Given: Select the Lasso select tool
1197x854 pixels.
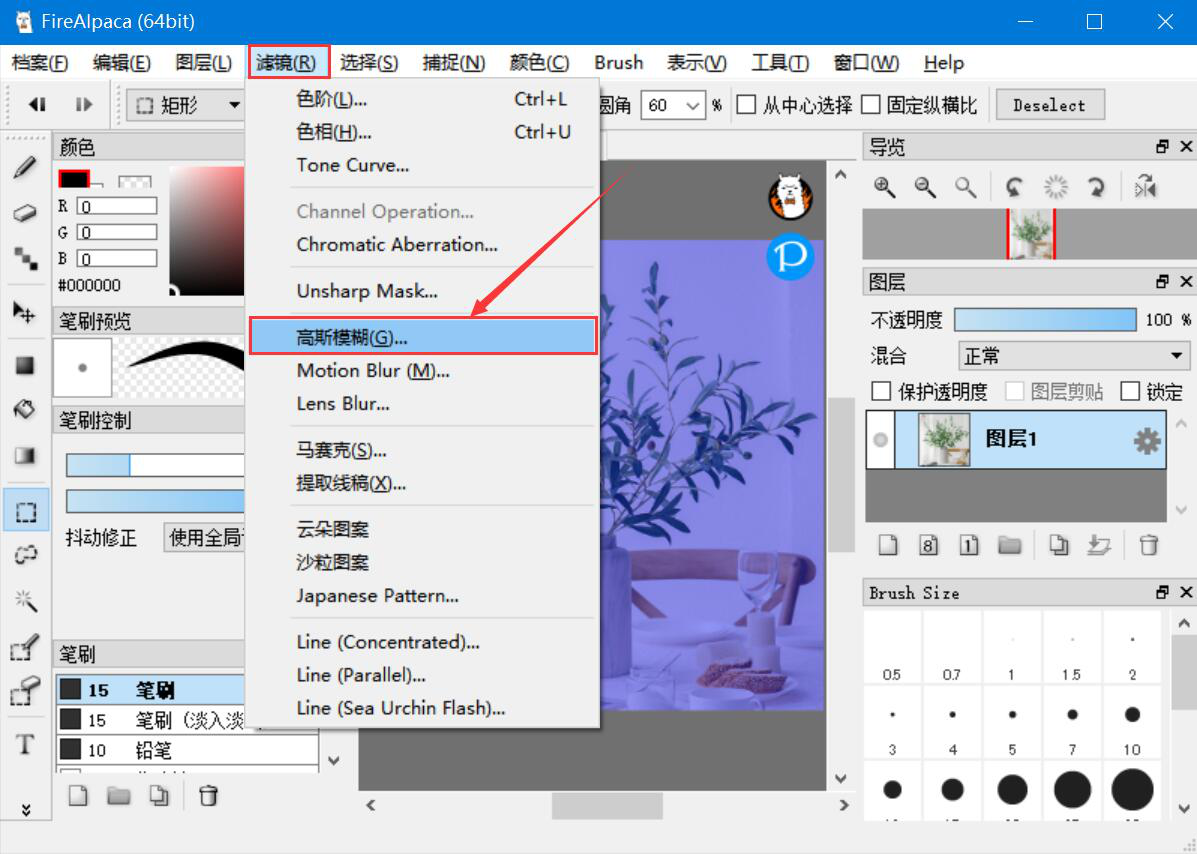Looking at the screenshot, I should click(x=25, y=555).
